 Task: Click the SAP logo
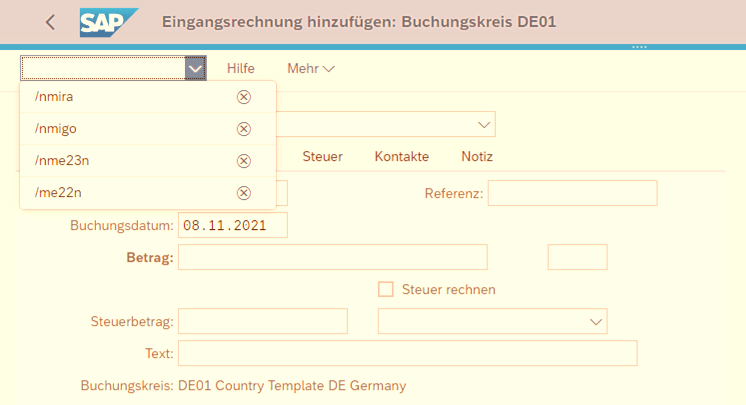(108, 22)
